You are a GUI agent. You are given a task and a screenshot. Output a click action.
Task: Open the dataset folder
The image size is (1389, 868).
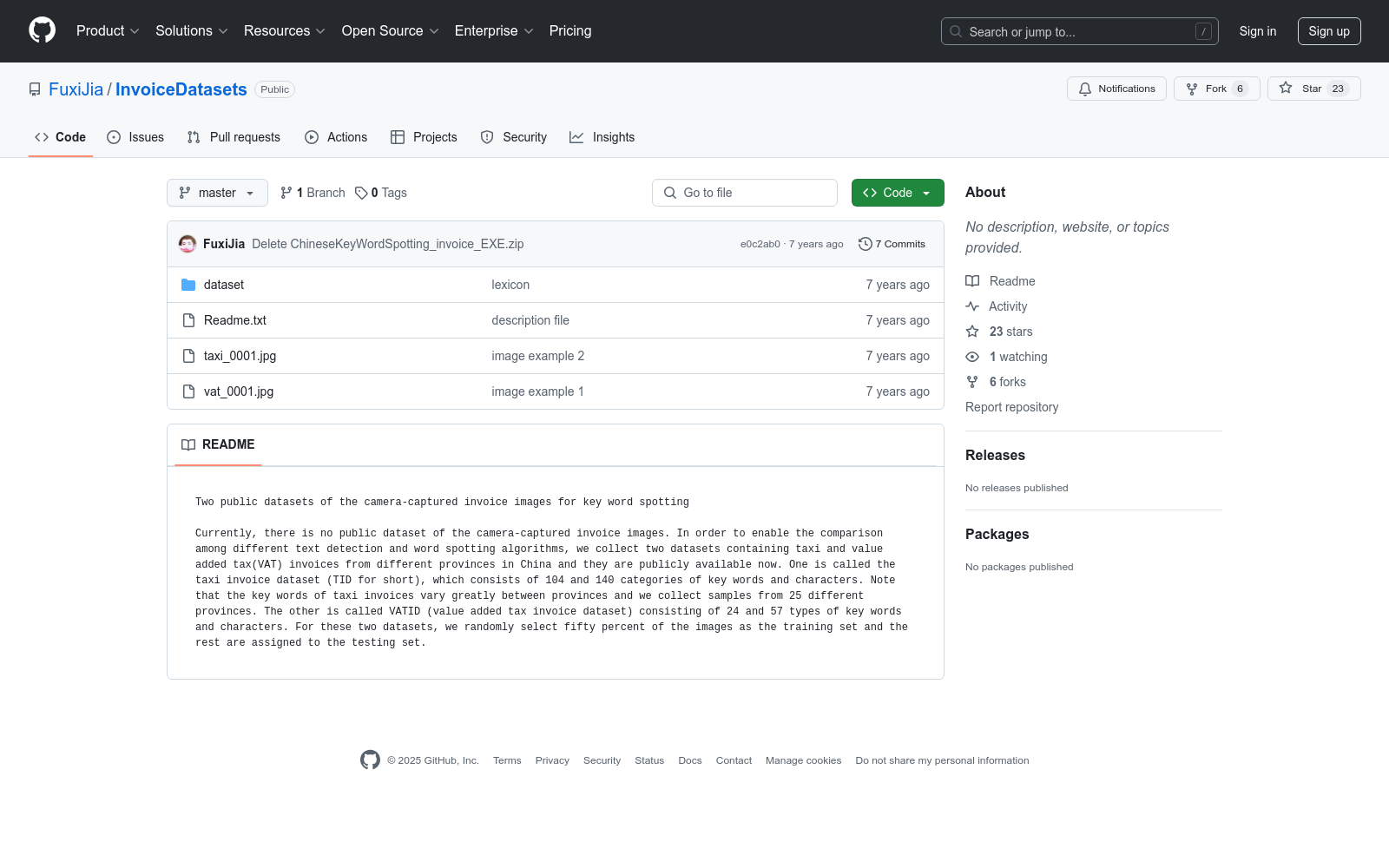point(224,285)
